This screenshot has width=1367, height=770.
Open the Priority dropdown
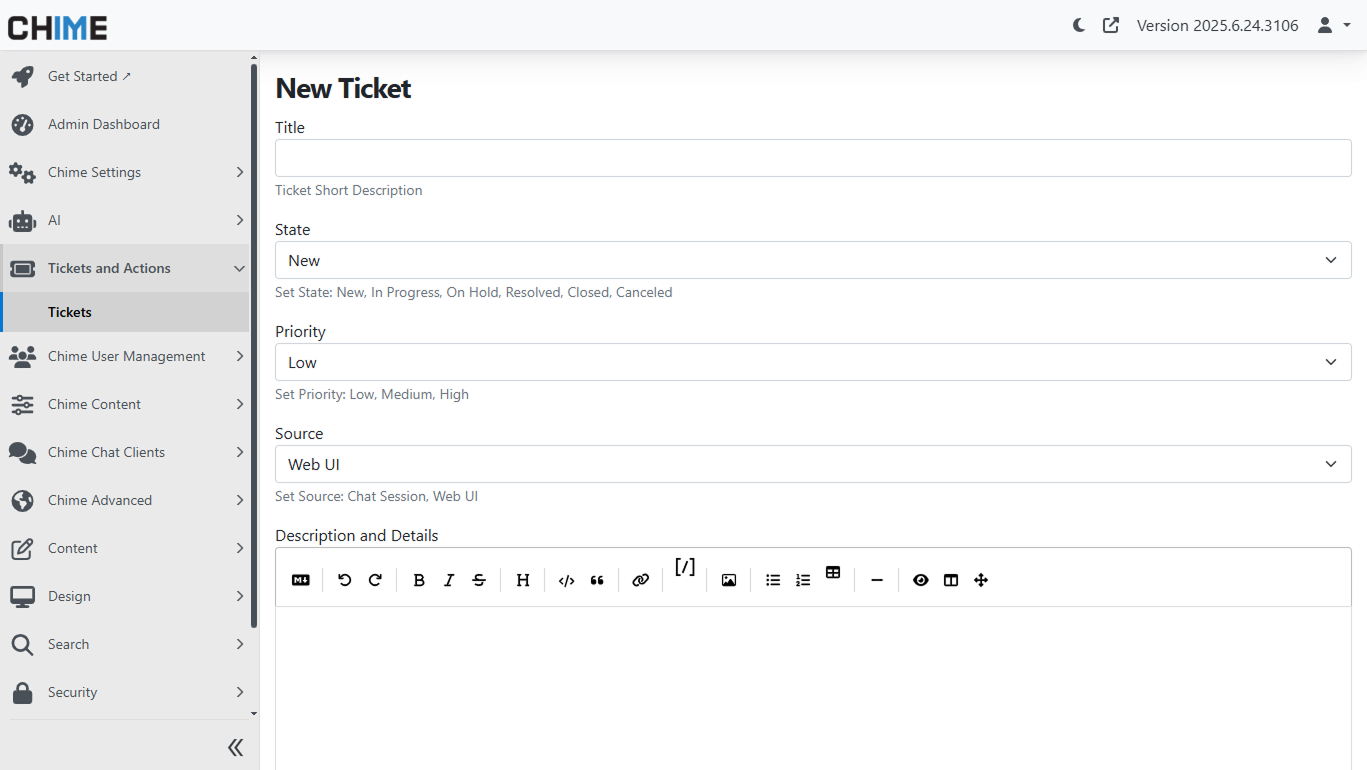pyautogui.click(x=813, y=362)
